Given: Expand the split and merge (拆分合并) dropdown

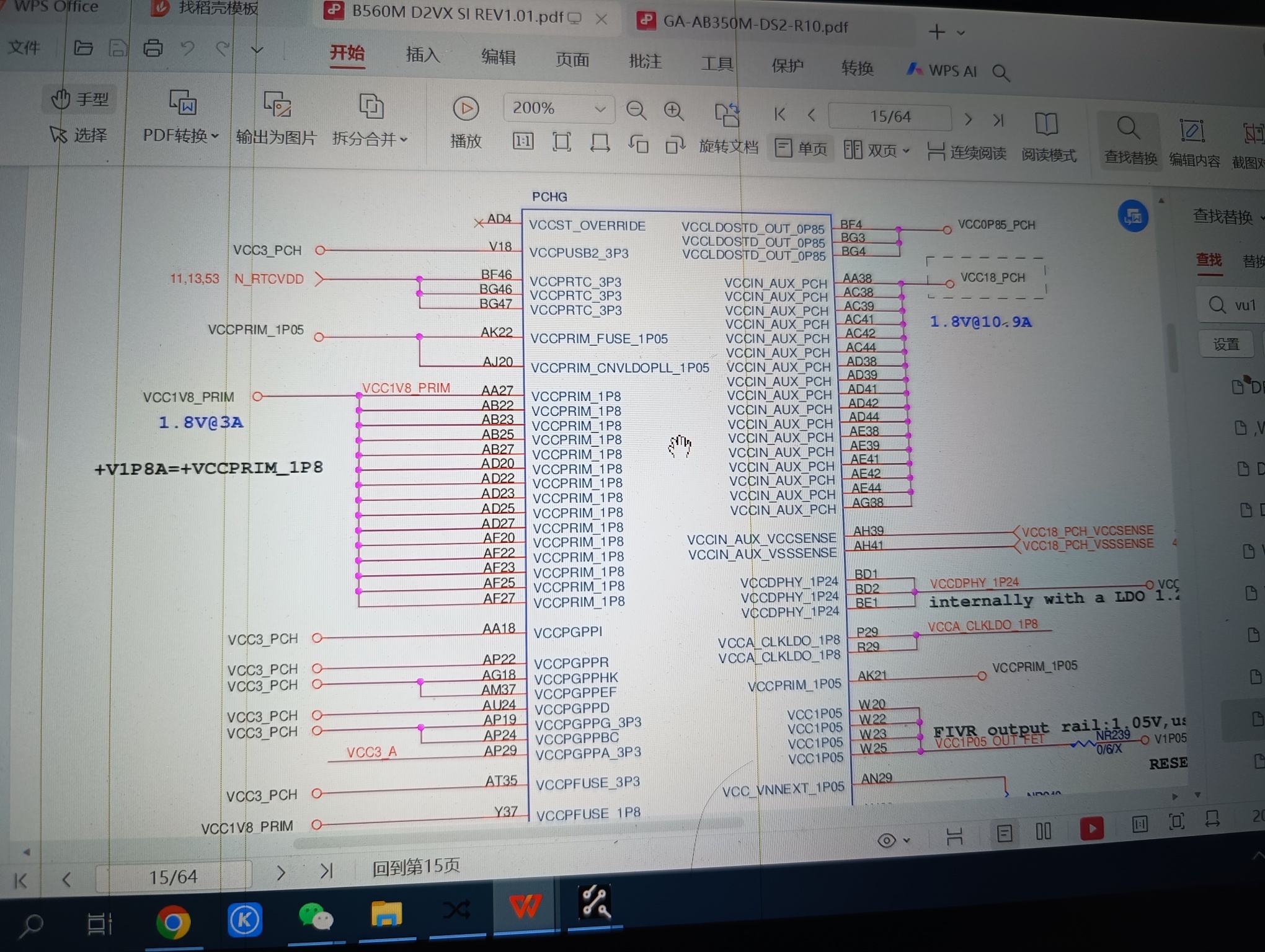Looking at the screenshot, I should click(370, 139).
